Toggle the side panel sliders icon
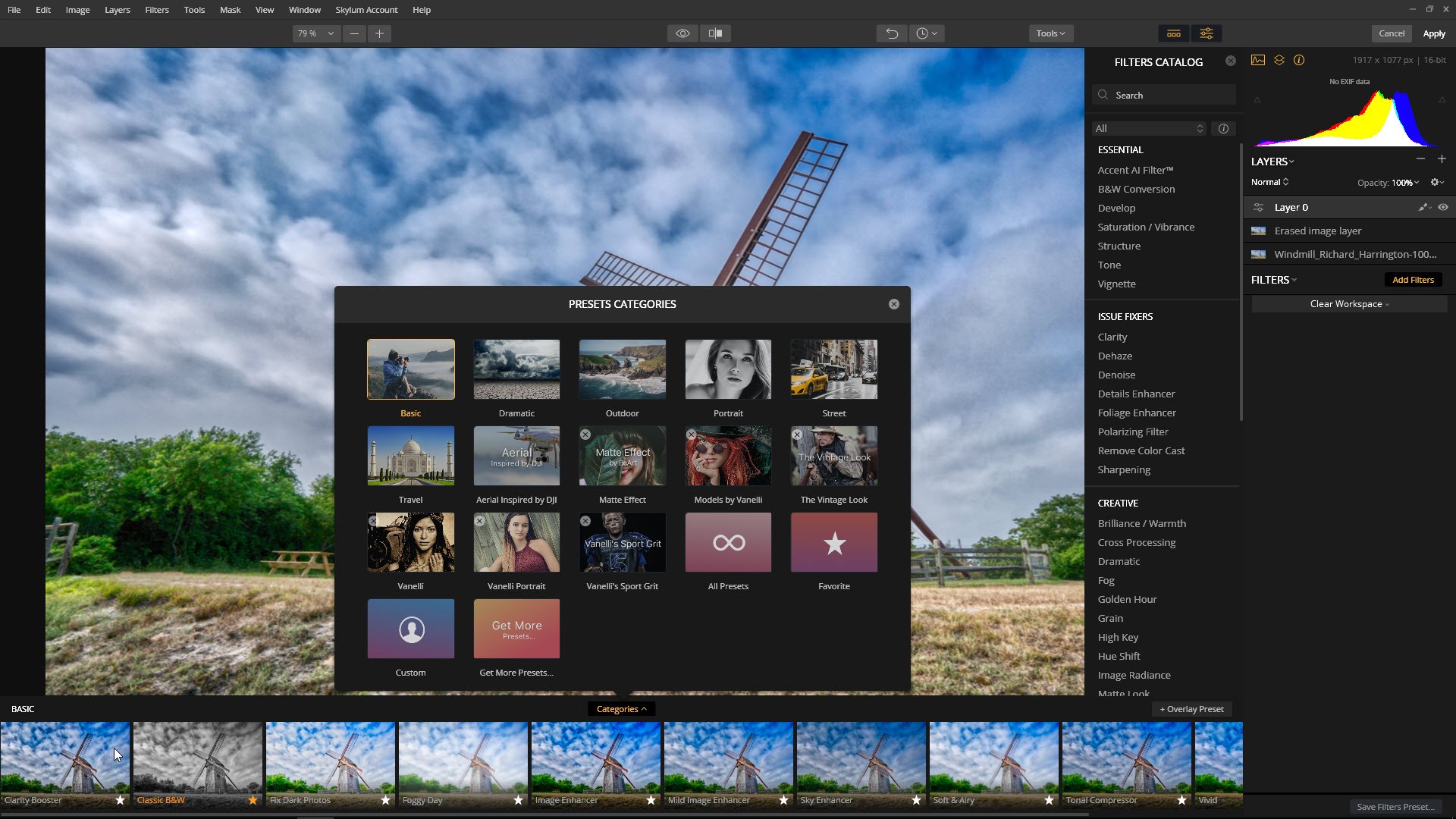This screenshot has height=819, width=1456. click(1206, 33)
